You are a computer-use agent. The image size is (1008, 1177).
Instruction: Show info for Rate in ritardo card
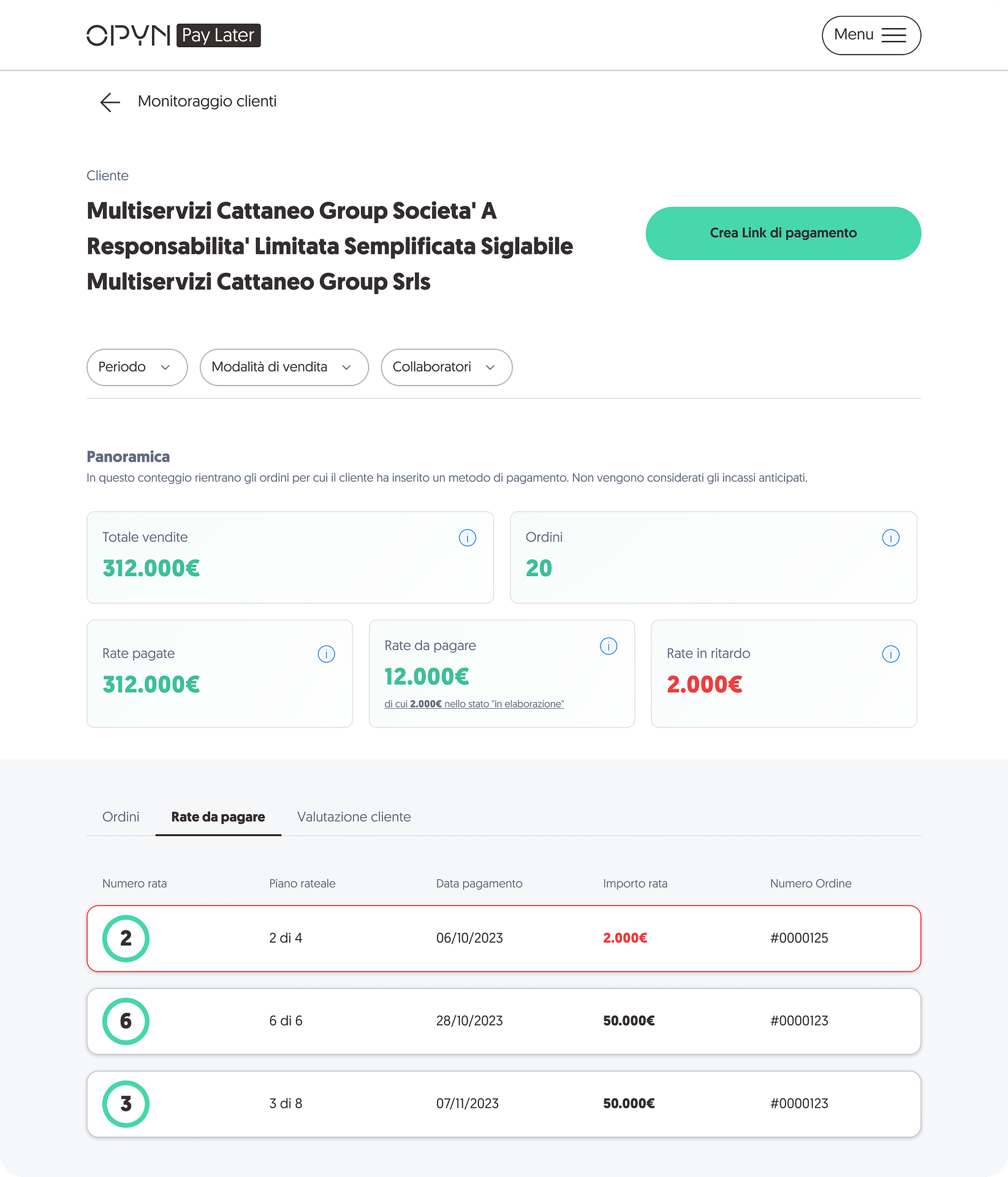pos(890,654)
